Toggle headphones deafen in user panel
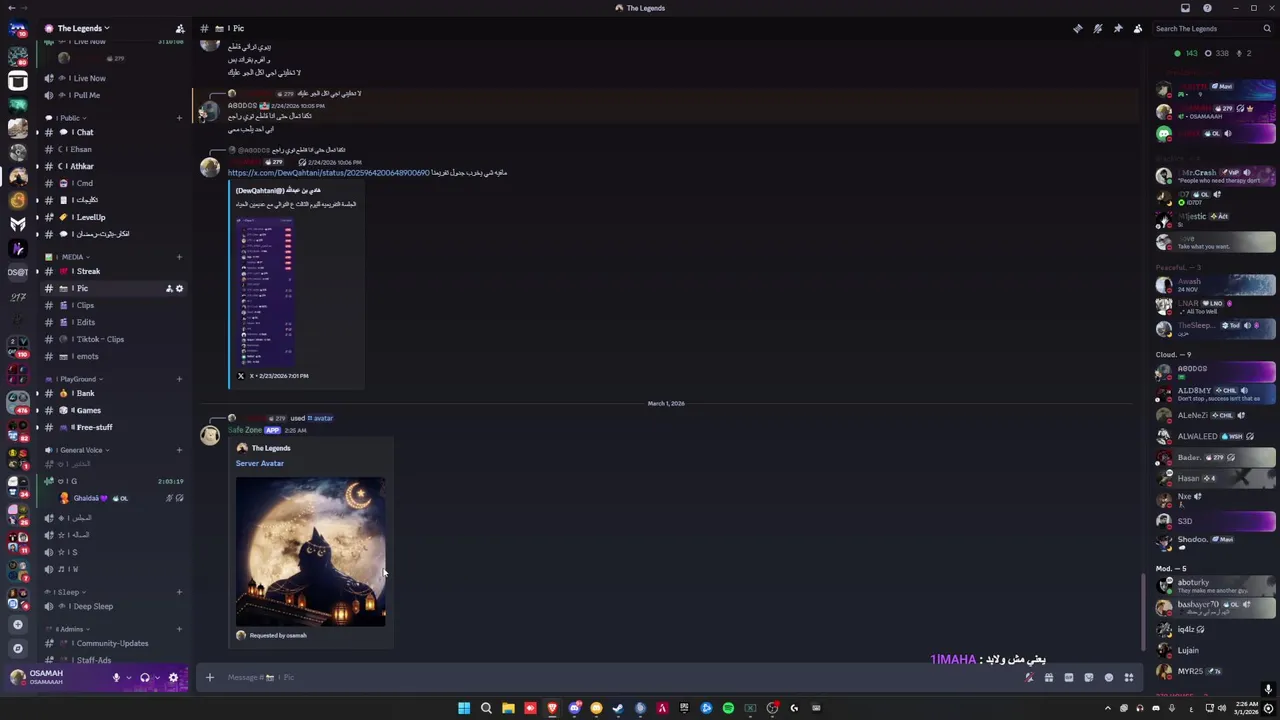 pyautogui.click(x=144, y=678)
